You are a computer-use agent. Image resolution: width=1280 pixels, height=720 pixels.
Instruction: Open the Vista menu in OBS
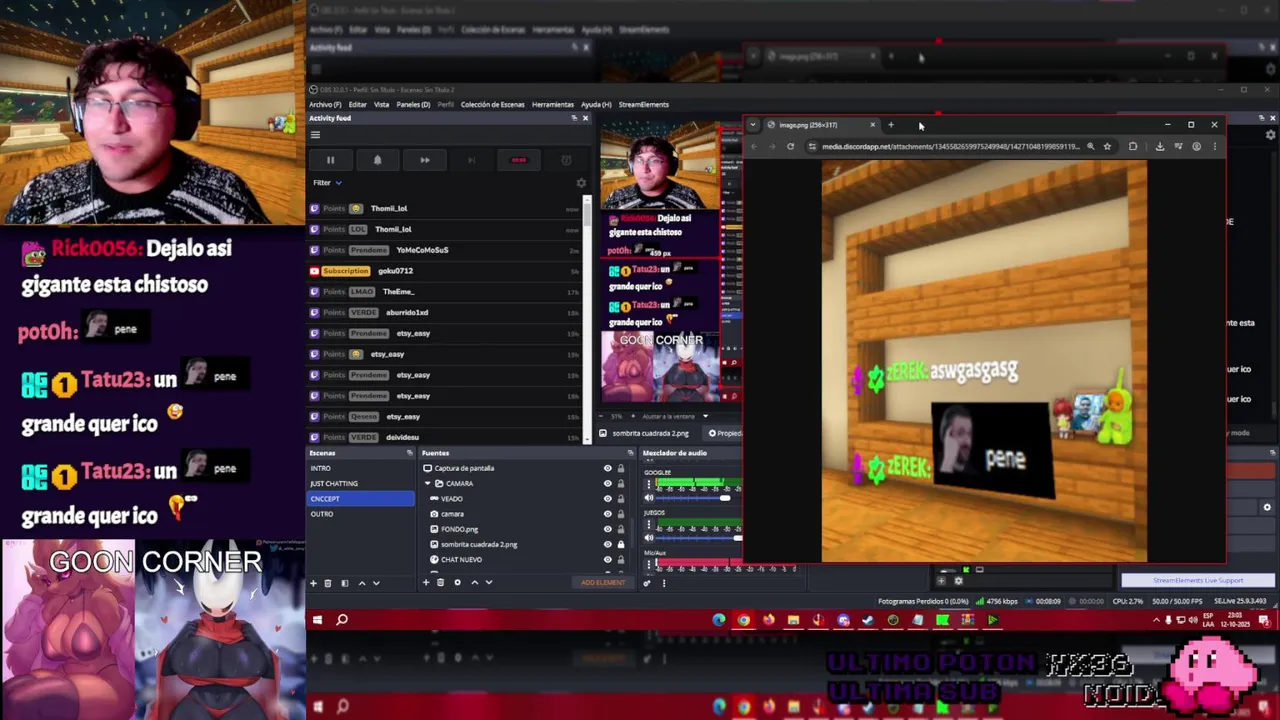381,104
